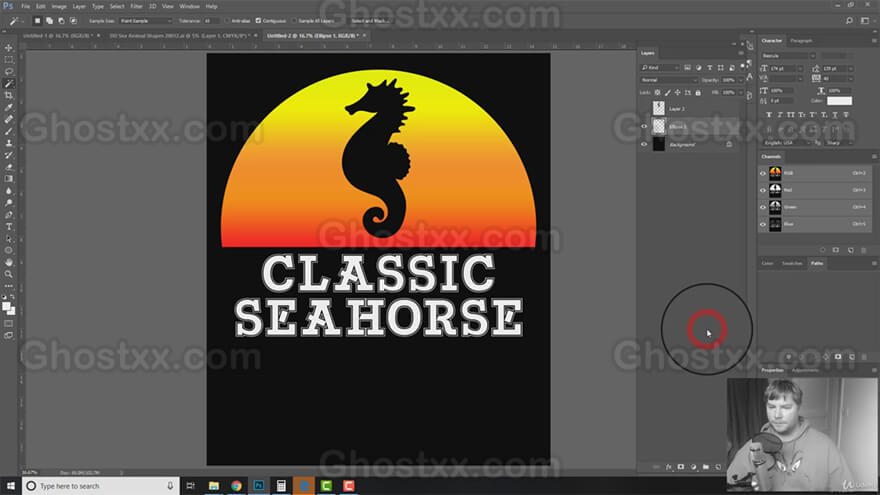Toggle the Contiguous checkbox
Image resolution: width=880 pixels, height=495 pixels.
258,21
